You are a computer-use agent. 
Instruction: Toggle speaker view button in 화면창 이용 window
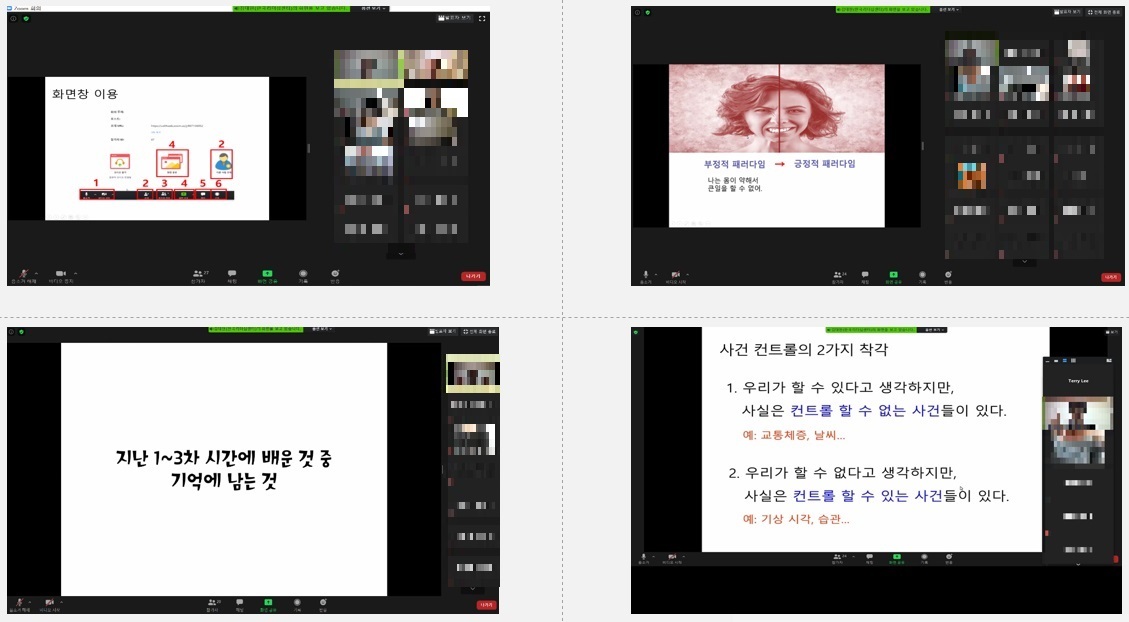tap(454, 18)
